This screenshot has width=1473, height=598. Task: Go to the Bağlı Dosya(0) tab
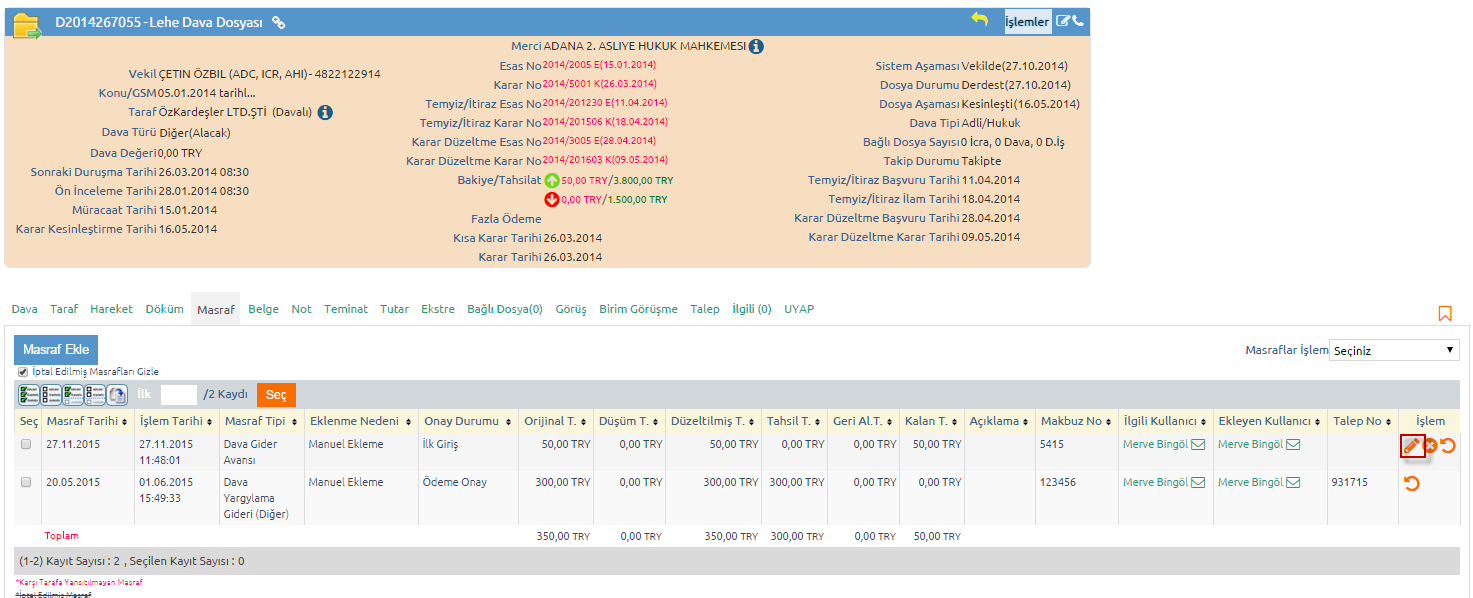(x=505, y=309)
